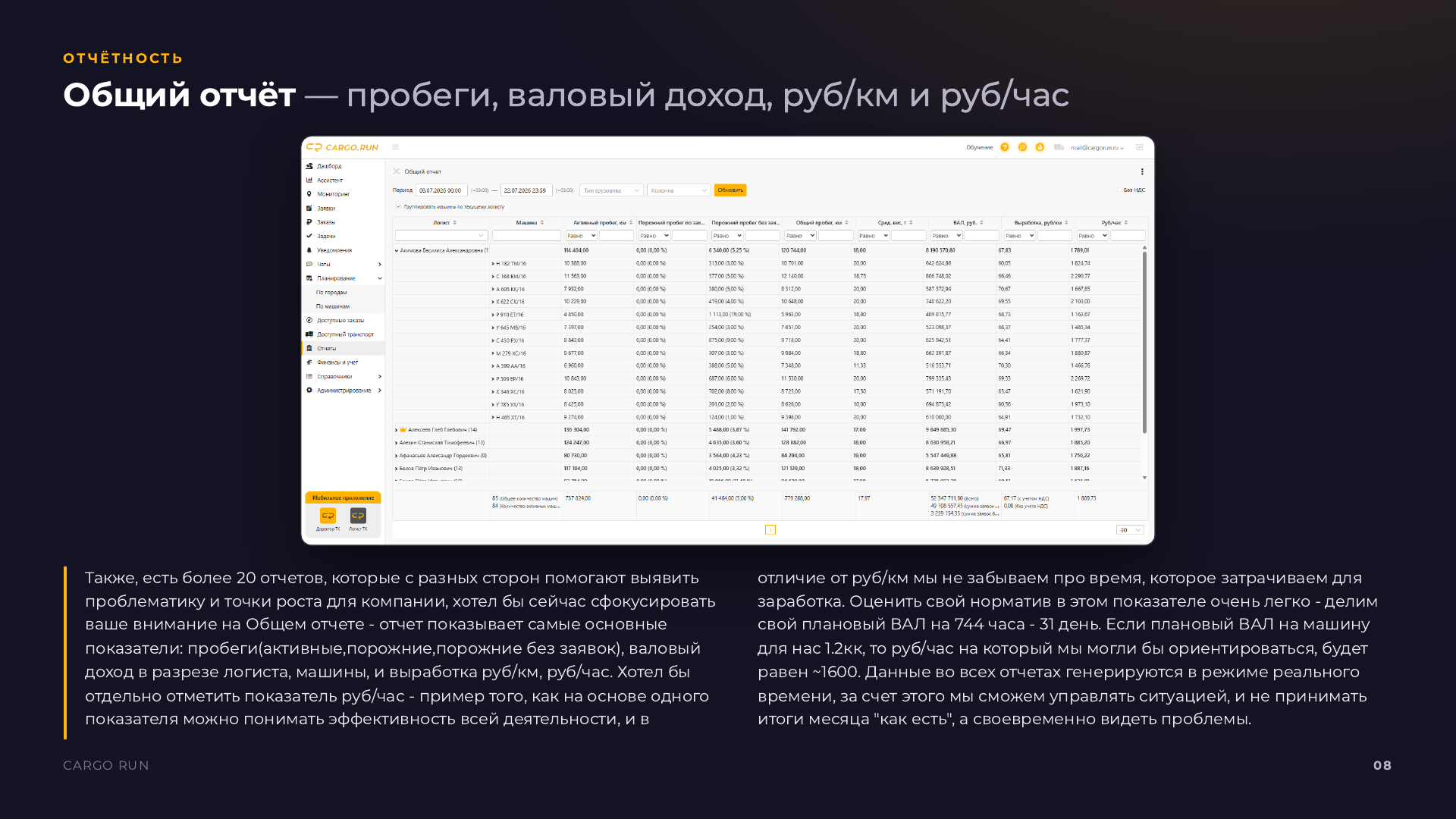Open Дашборд in the sidebar
The height and width of the screenshot is (819, 1456).
[343, 166]
